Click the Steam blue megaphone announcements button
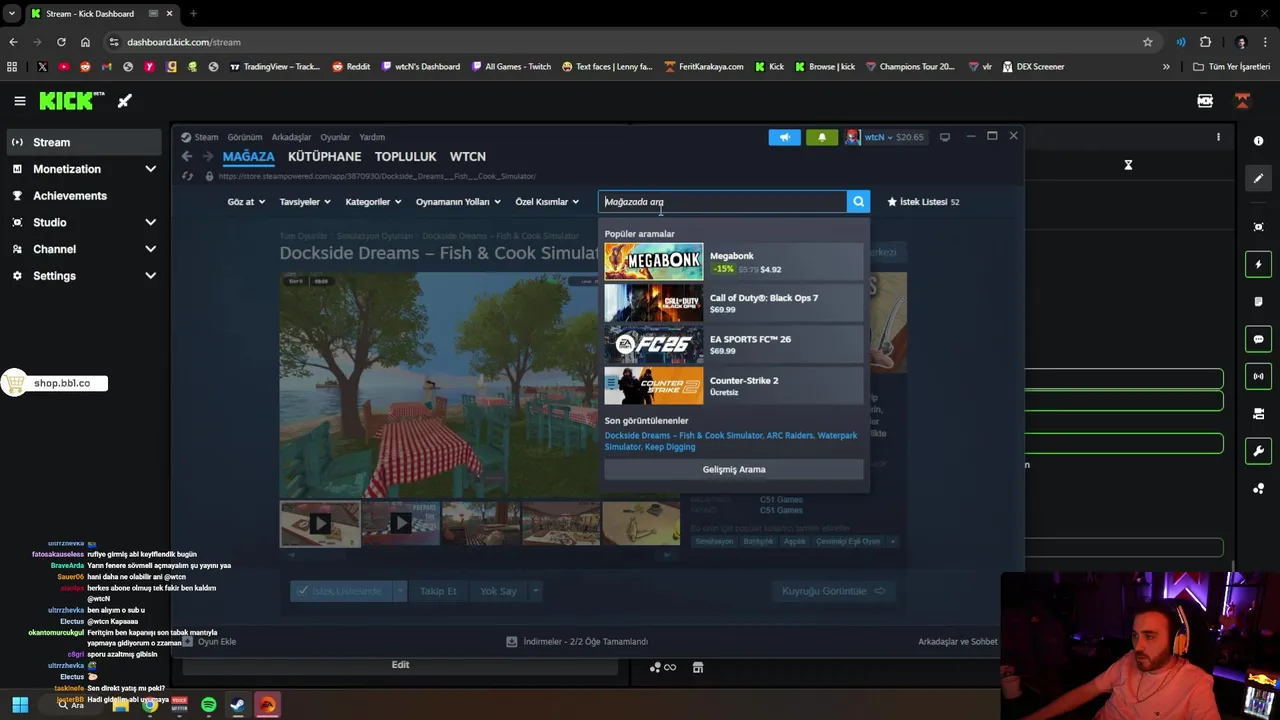 tap(784, 137)
